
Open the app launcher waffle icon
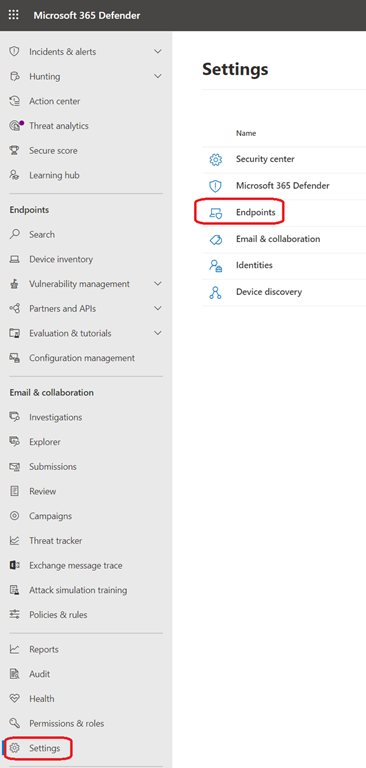pos(14,15)
